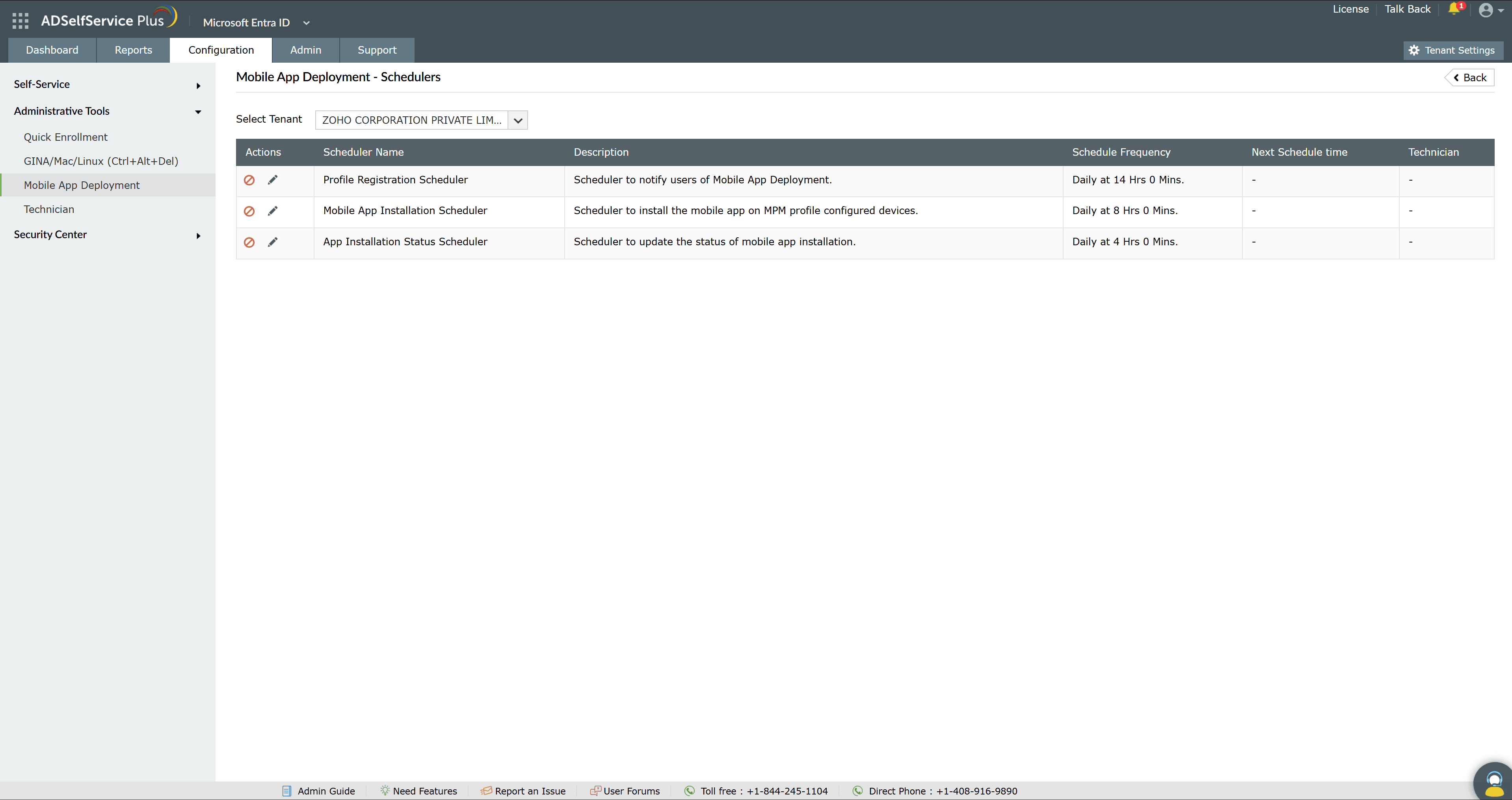Expand the Self-Service section

click(108, 85)
